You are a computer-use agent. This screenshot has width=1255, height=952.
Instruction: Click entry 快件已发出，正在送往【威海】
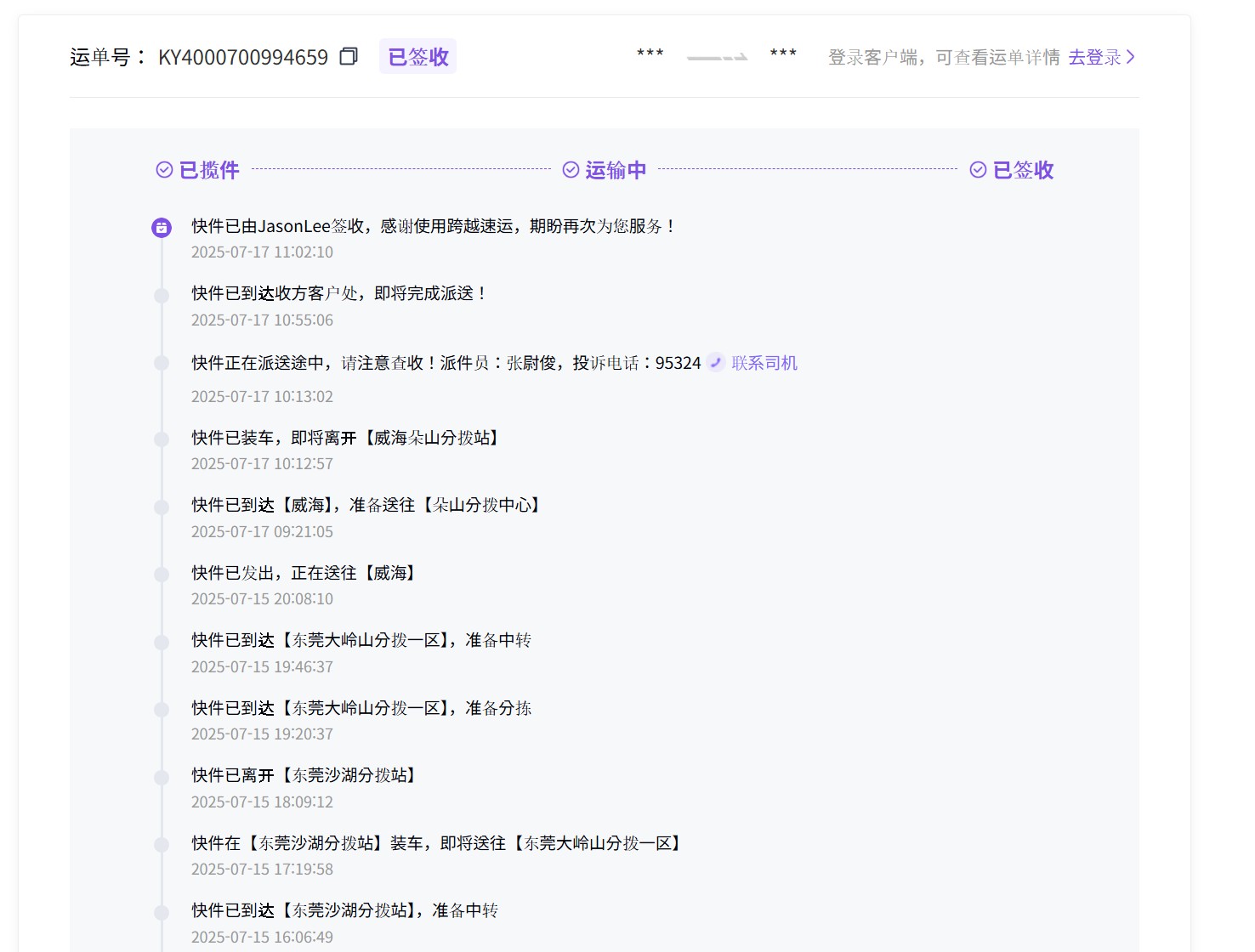pos(305,573)
